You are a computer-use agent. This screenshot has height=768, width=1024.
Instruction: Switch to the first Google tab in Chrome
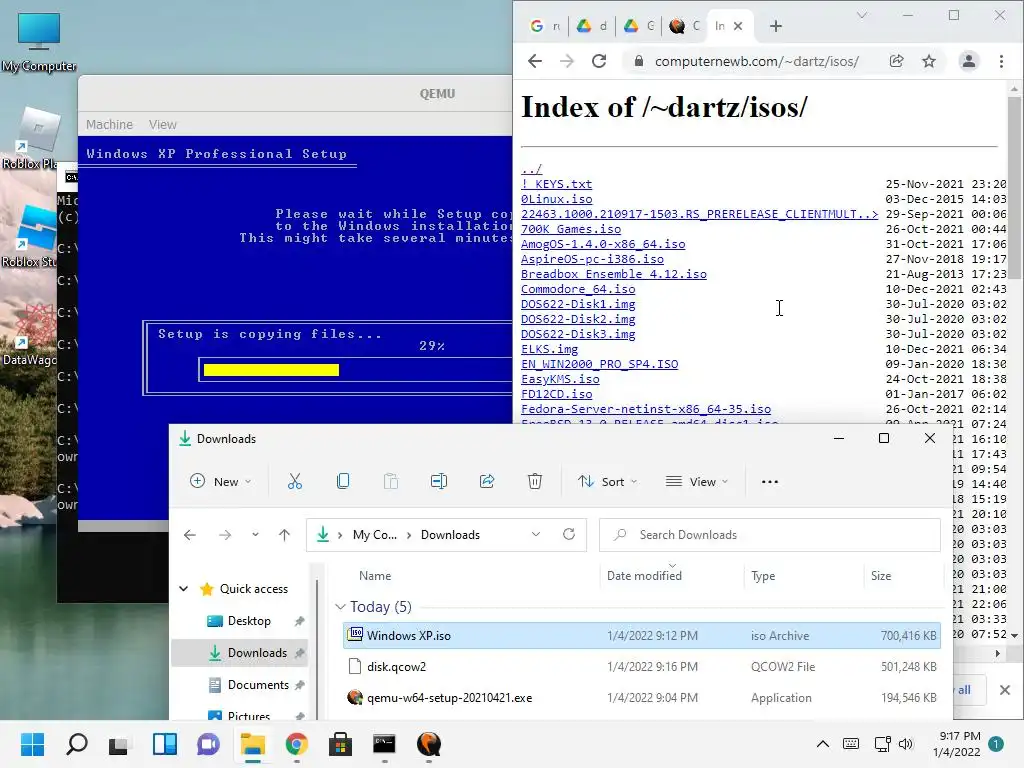545,26
